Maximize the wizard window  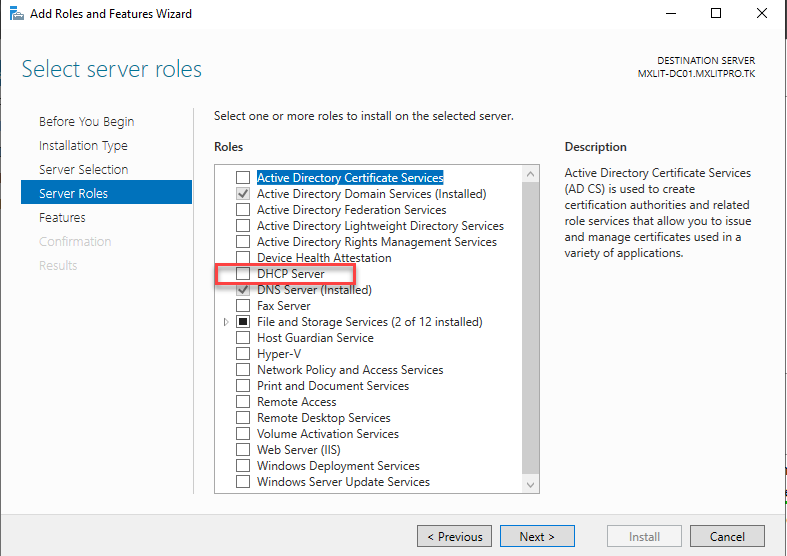716,14
